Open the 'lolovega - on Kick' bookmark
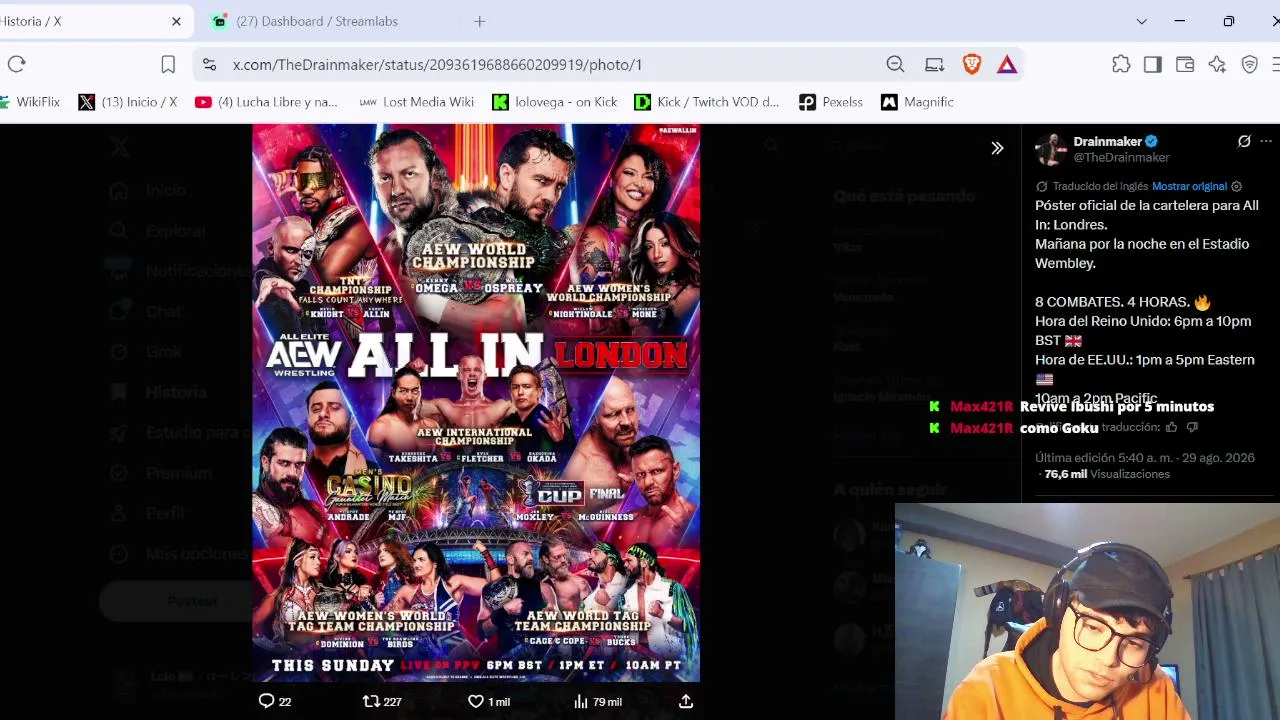This screenshot has height=720, width=1280. pyautogui.click(x=555, y=102)
